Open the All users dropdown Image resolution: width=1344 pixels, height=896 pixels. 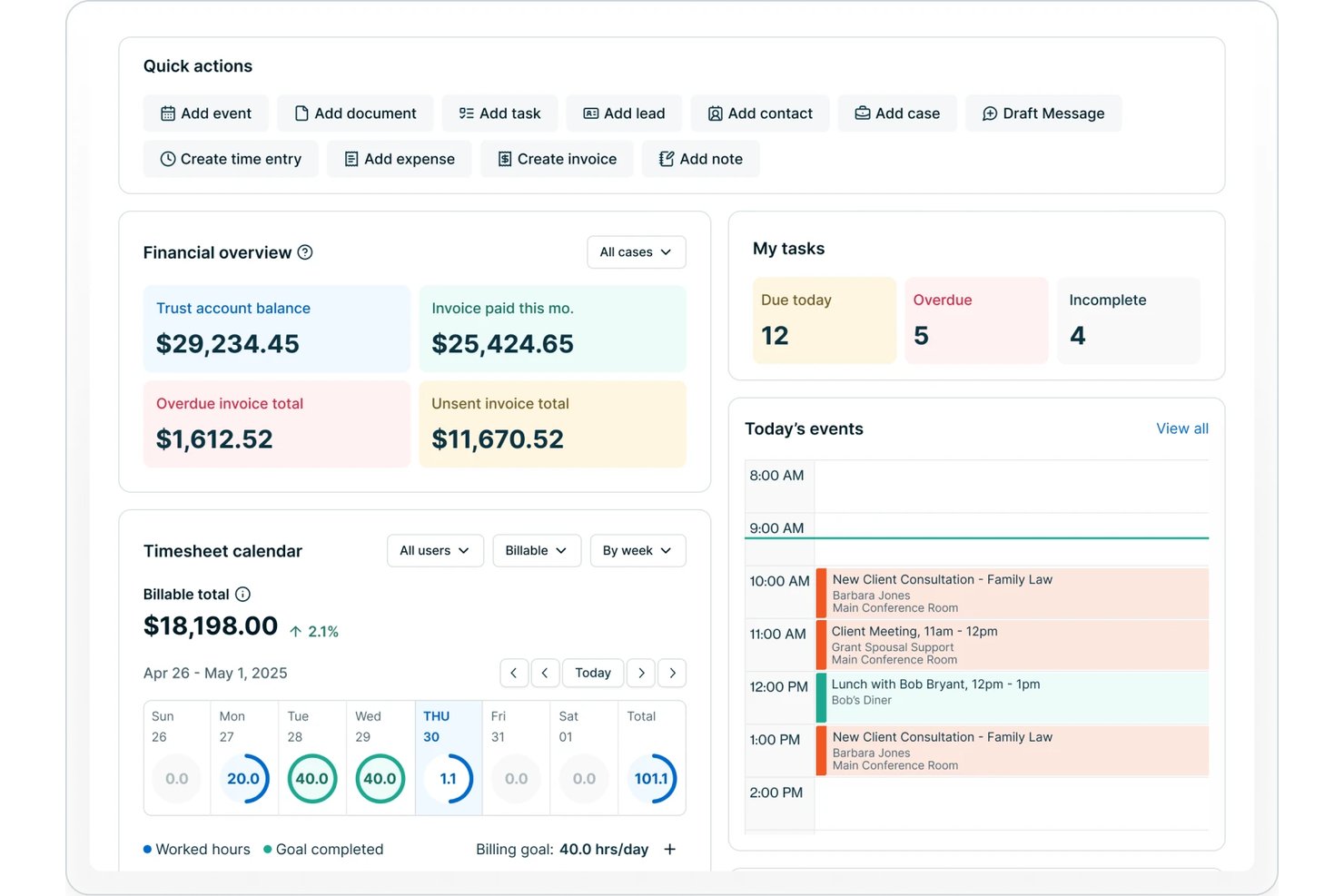pyautogui.click(x=435, y=550)
